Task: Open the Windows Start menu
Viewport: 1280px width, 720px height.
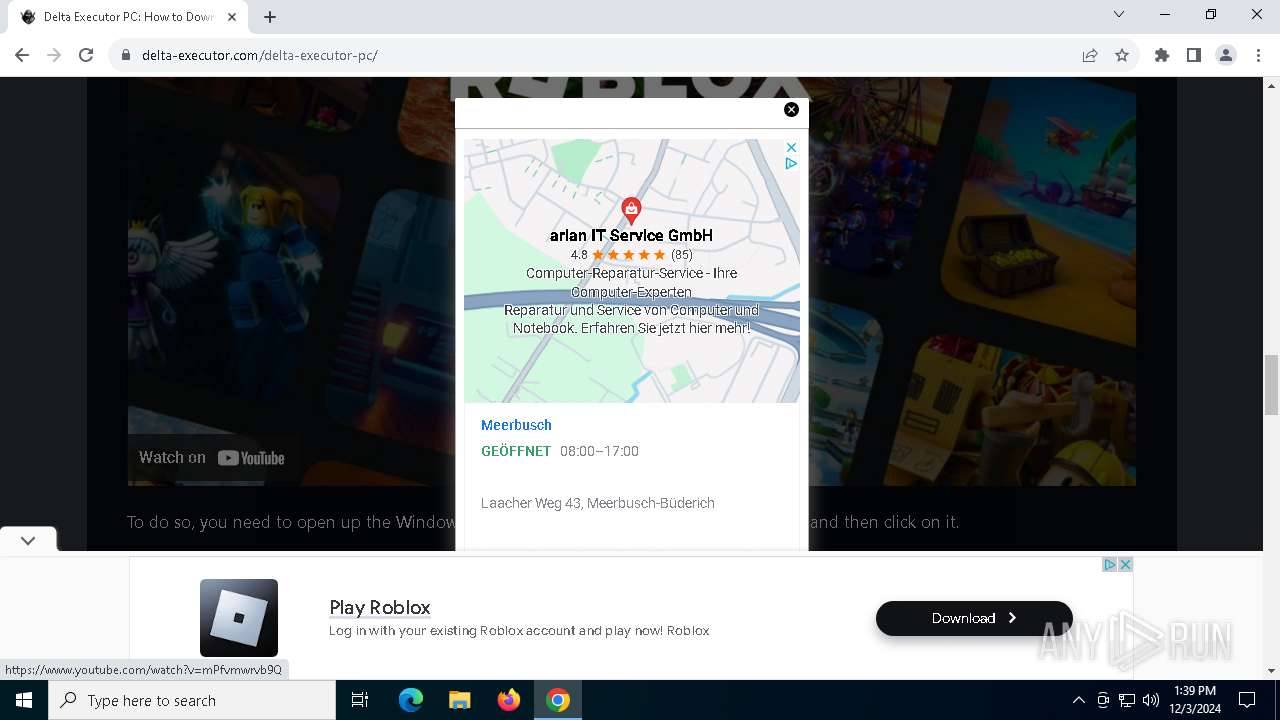Action: coord(24,700)
